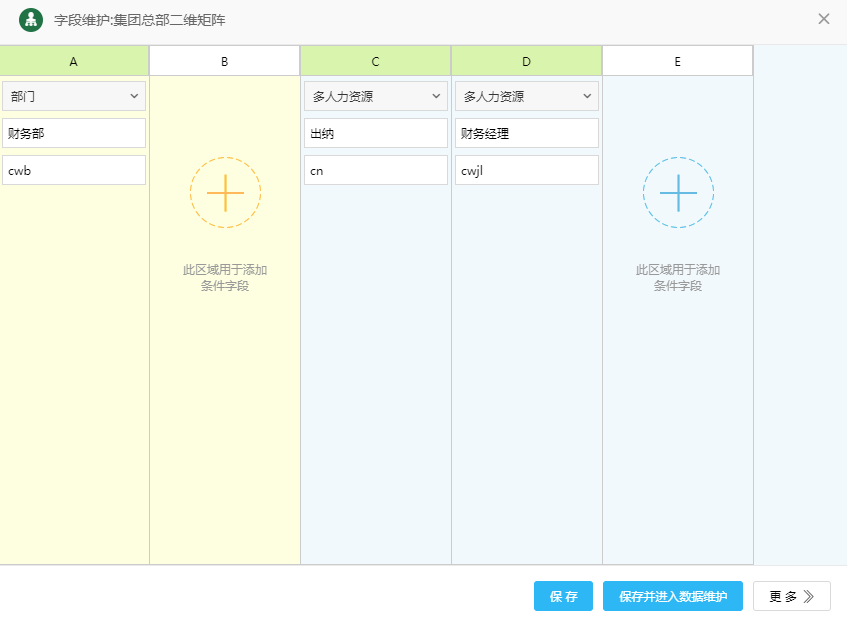Image resolution: width=847 pixels, height=621 pixels.
Task: Select column E header
Action: 678,61
